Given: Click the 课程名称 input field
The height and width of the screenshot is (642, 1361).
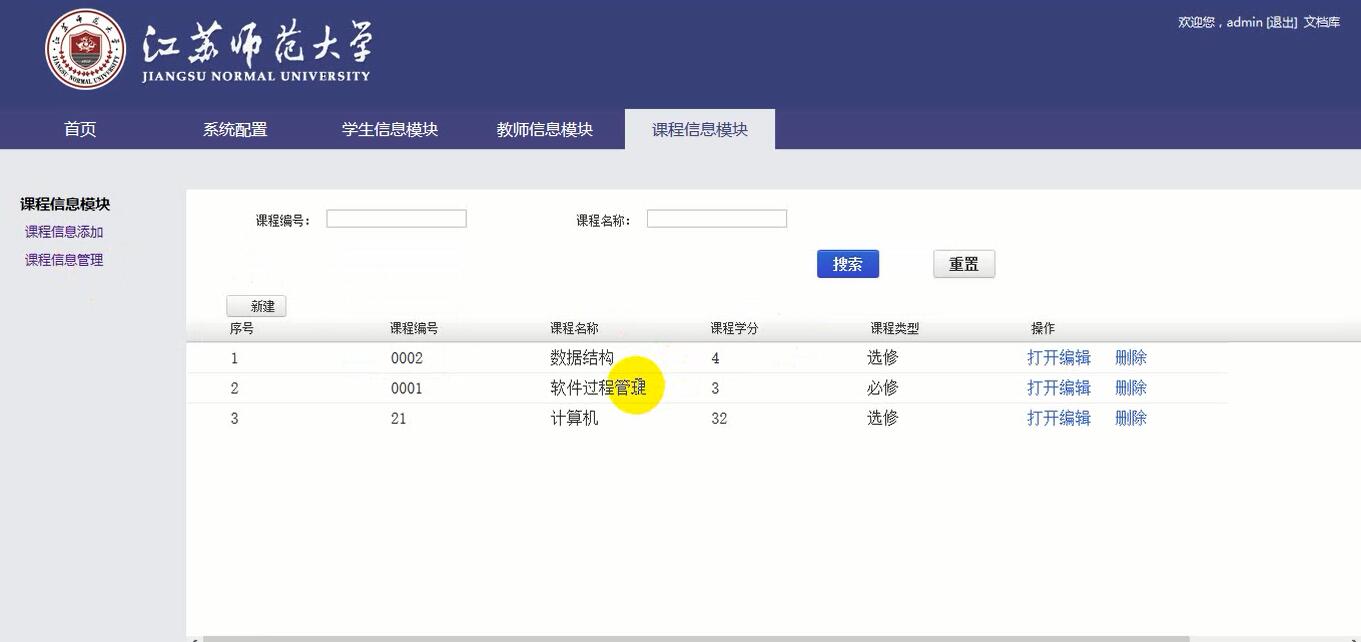Looking at the screenshot, I should pos(716,218).
